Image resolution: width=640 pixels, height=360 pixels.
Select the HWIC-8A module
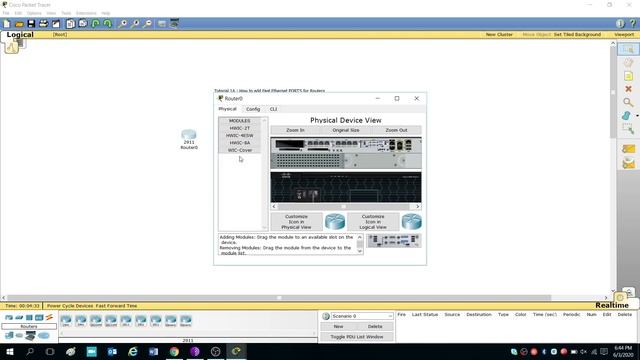(x=240, y=143)
